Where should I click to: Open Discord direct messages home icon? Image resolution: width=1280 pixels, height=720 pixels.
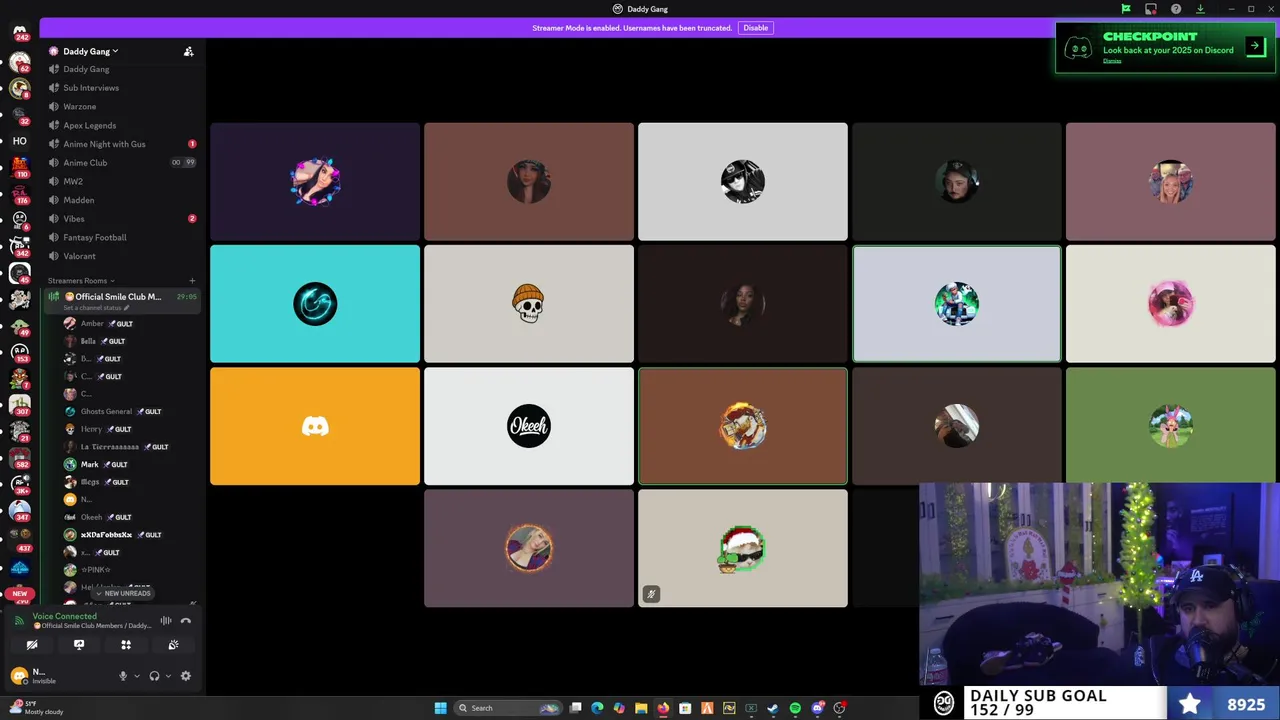coord(19,33)
